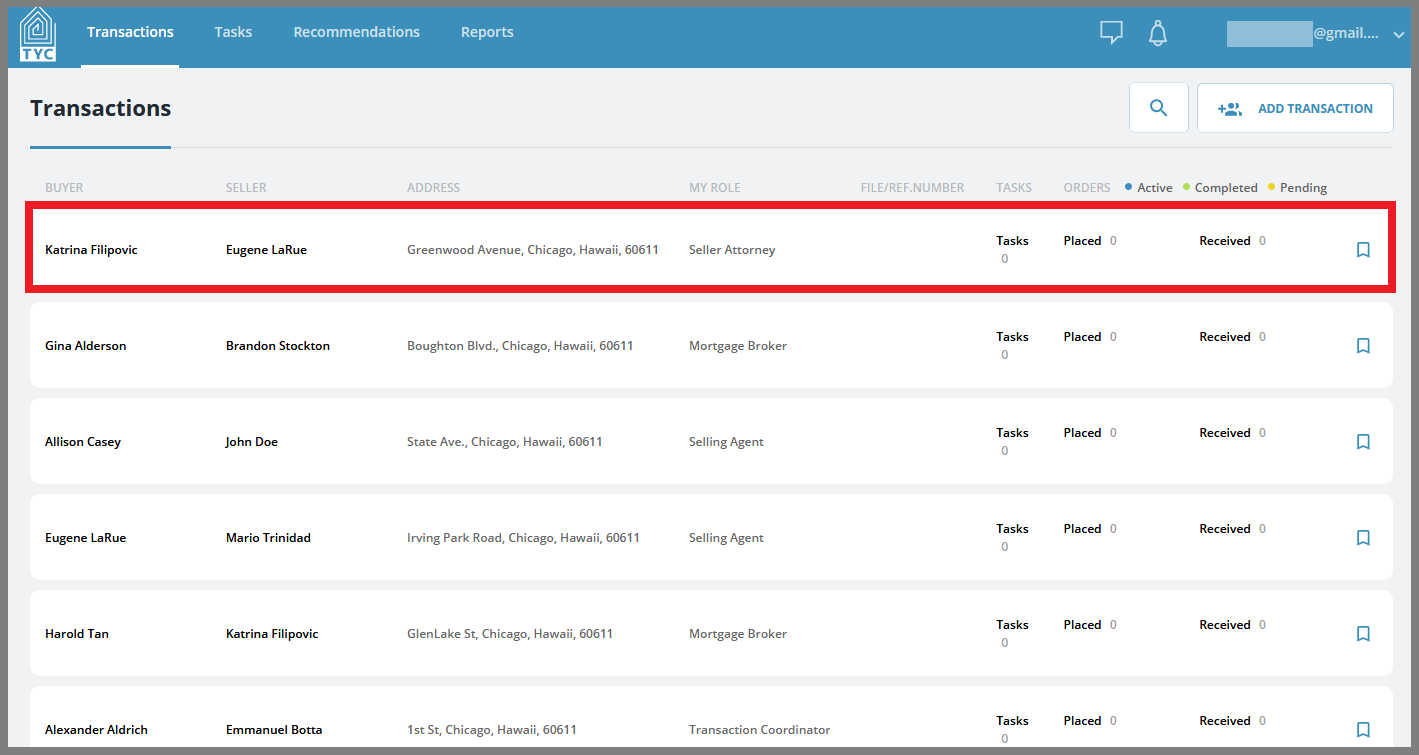Click the Address column header
Viewport: 1419px width, 755px height.
pyautogui.click(x=434, y=187)
